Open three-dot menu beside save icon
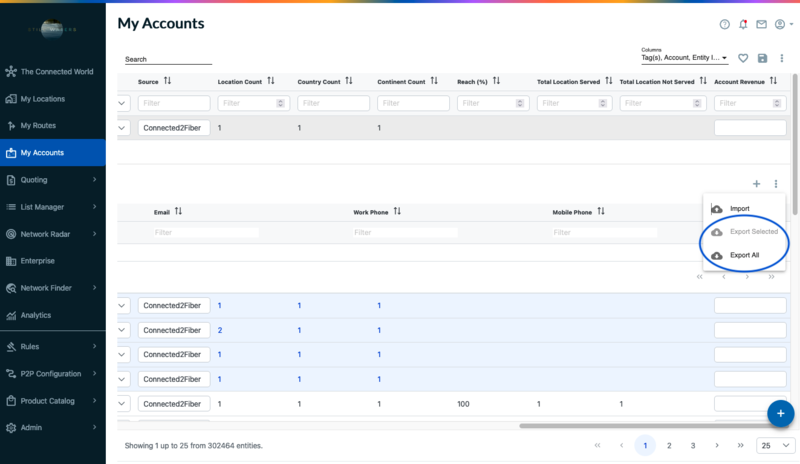 click(x=782, y=59)
